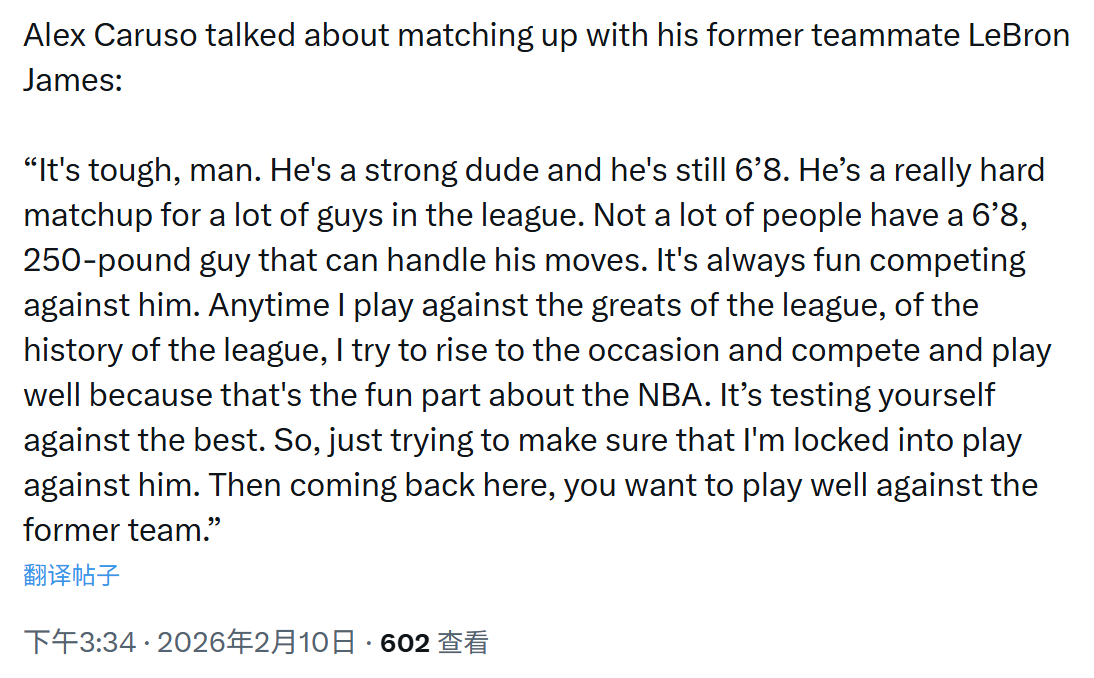Image resolution: width=1094 pixels, height=678 pixels.
Task: Click the words history of the league
Action: point(175,351)
